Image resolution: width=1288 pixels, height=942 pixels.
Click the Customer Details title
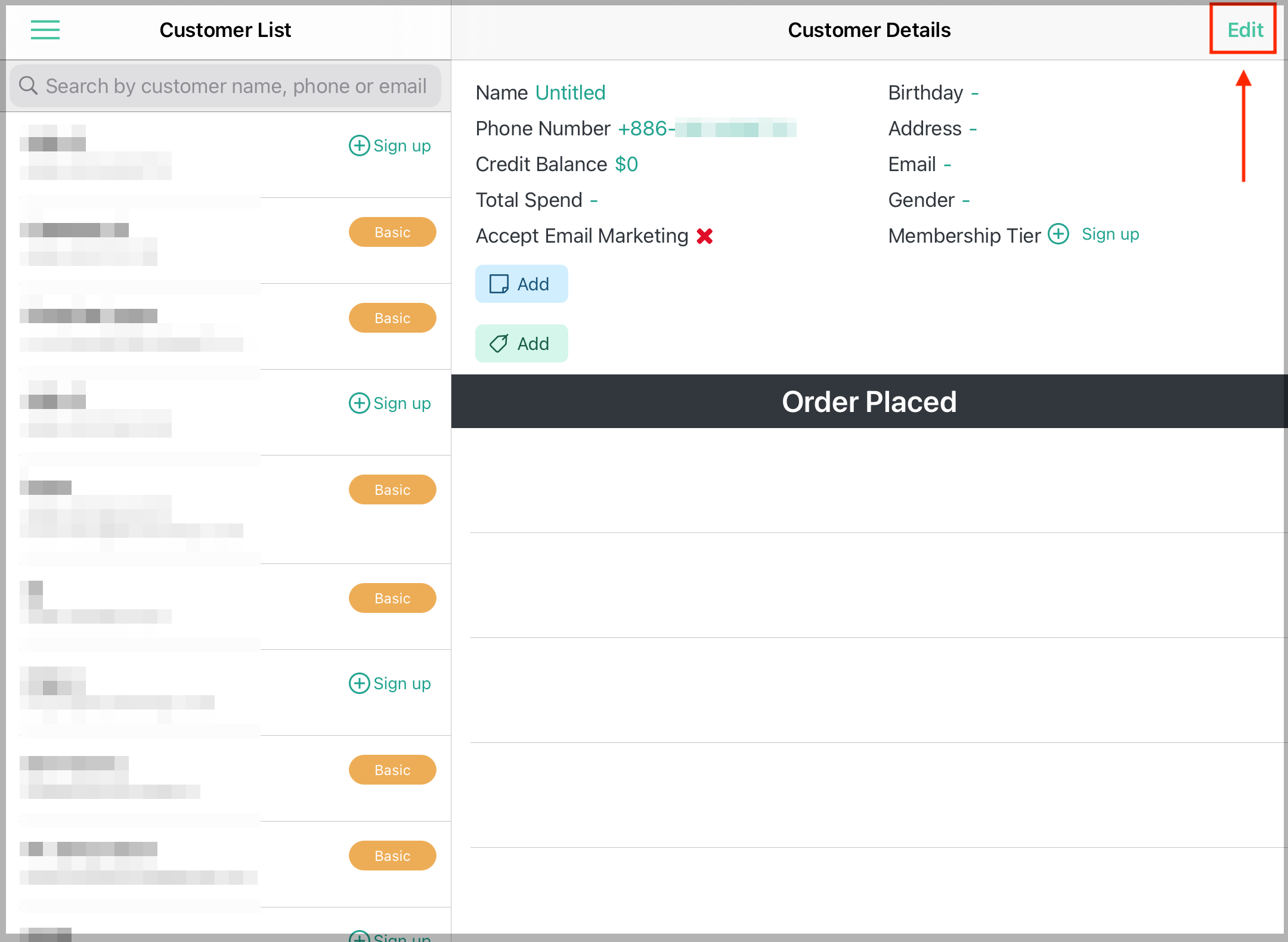(869, 30)
